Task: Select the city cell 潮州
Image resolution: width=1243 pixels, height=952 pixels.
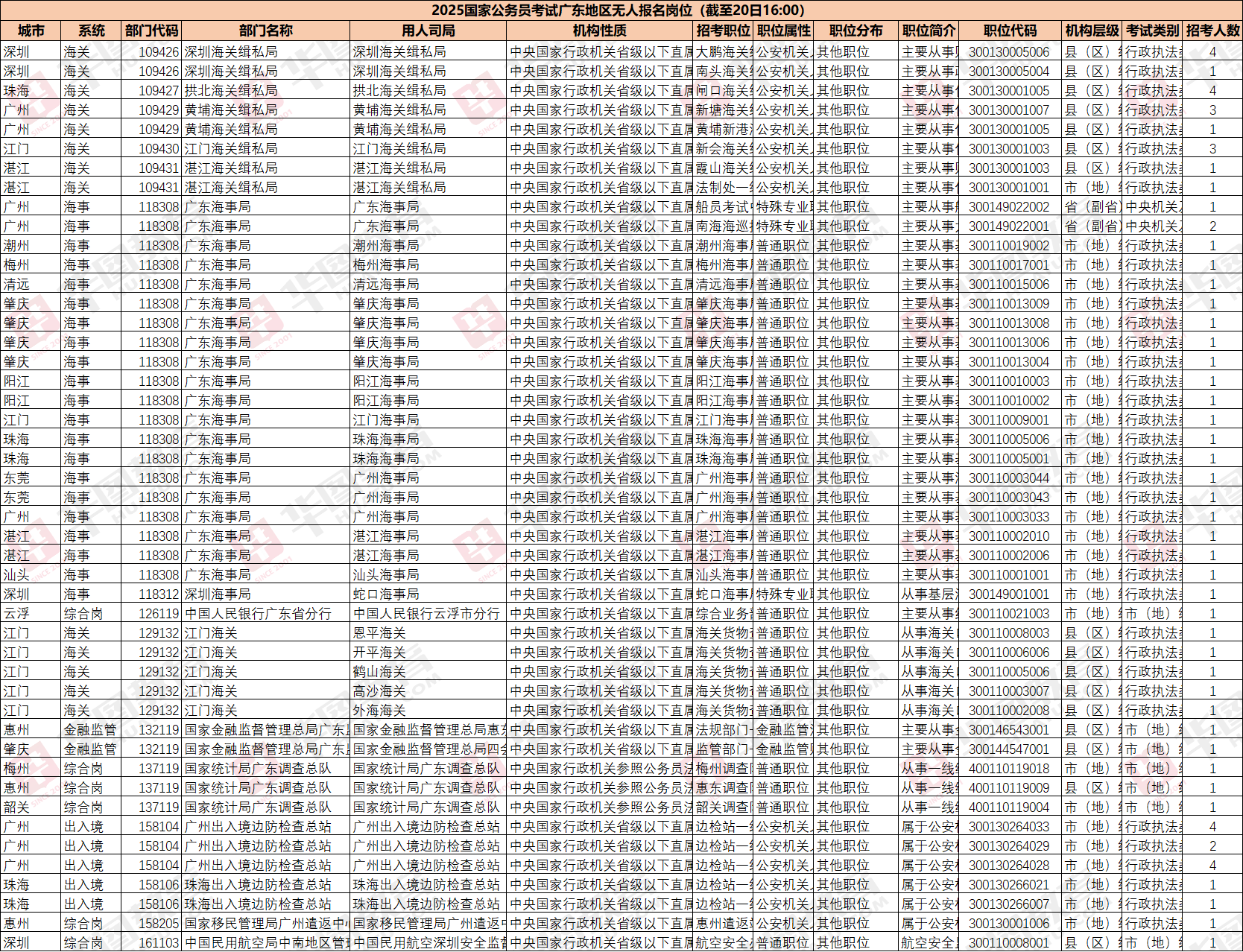Action: click(x=31, y=246)
